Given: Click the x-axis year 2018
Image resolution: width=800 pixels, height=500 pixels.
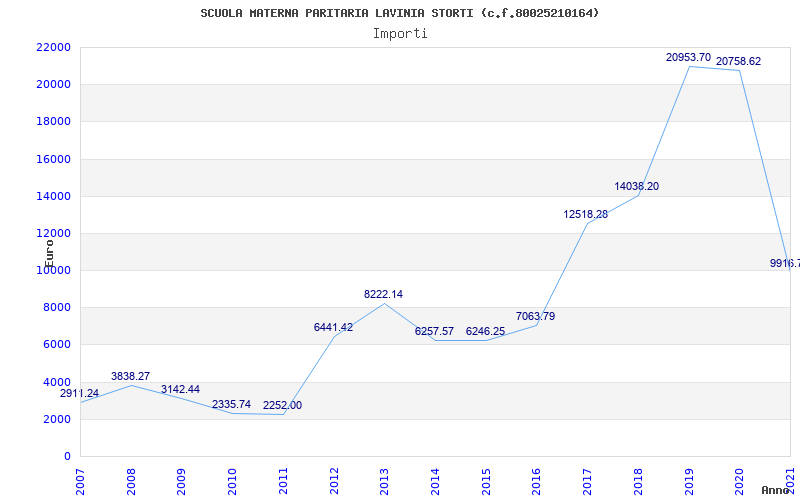Looking at the screenshot, I should pyautogui.click(x=638, y=482).
